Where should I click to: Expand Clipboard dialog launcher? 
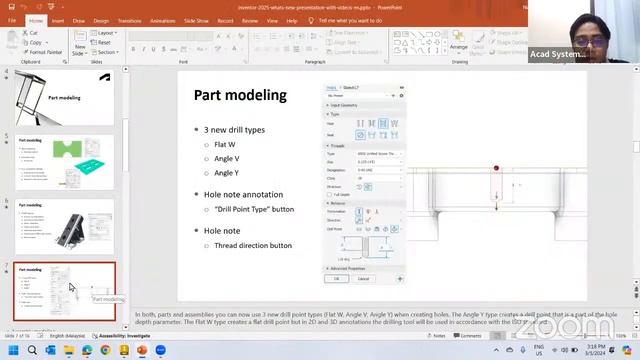[65, 62]
